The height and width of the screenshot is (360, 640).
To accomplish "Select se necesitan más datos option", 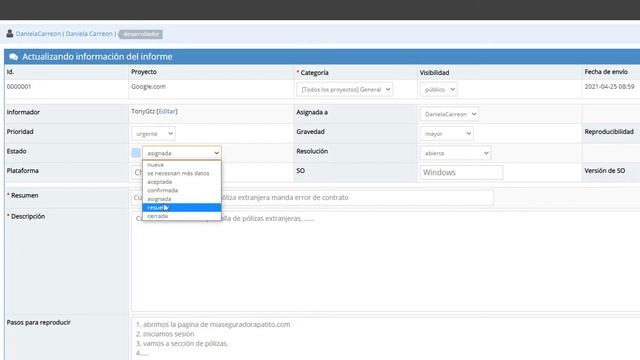I will [x=182, y=173].
